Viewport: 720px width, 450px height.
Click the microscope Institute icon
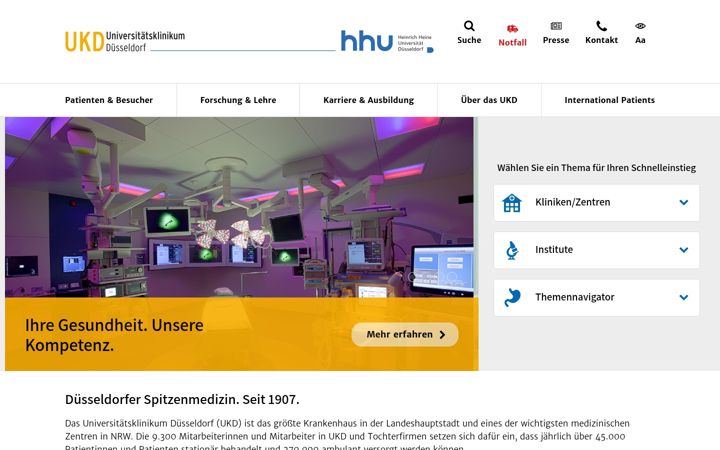512,250
